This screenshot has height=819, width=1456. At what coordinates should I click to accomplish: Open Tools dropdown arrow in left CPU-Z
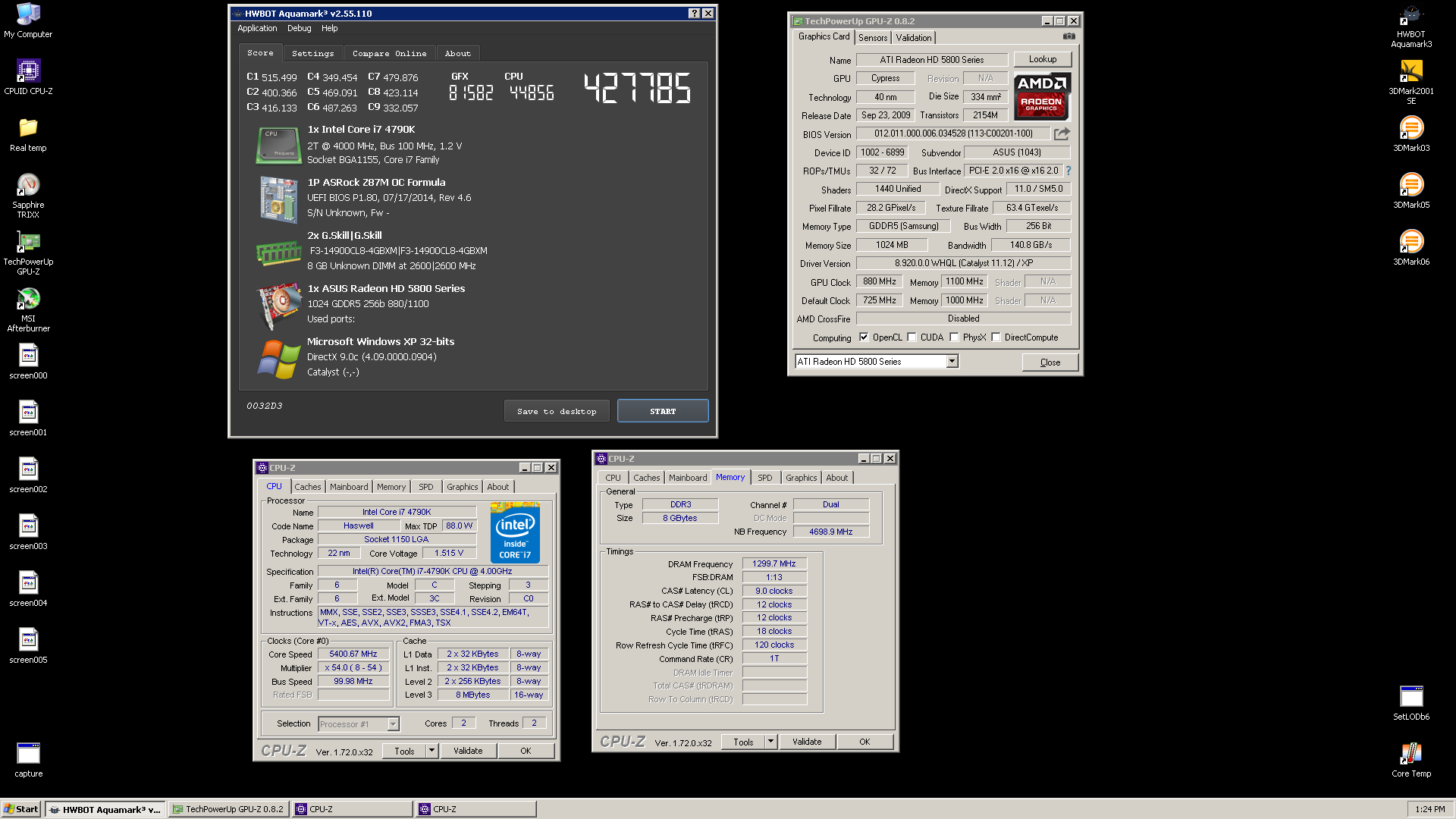(x=431, y=751)
